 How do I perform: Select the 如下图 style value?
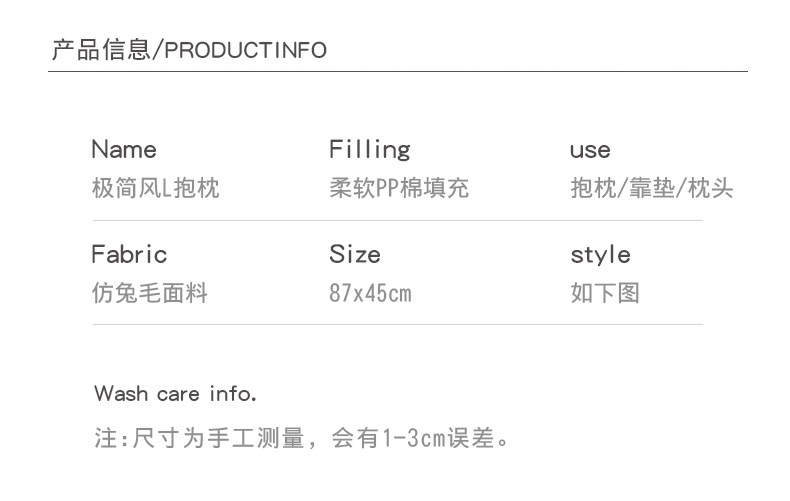point(605,293)
